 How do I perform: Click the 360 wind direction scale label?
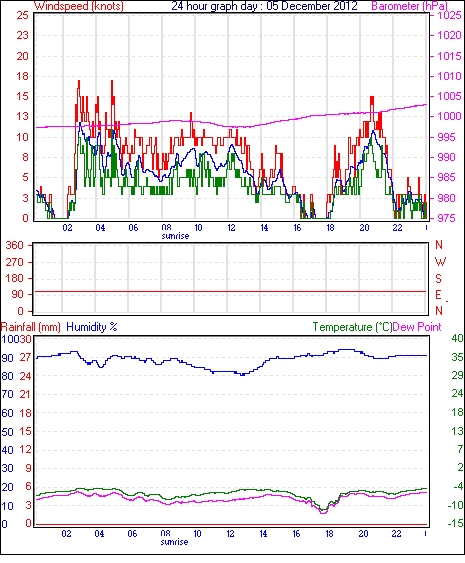tap(15, 246)
